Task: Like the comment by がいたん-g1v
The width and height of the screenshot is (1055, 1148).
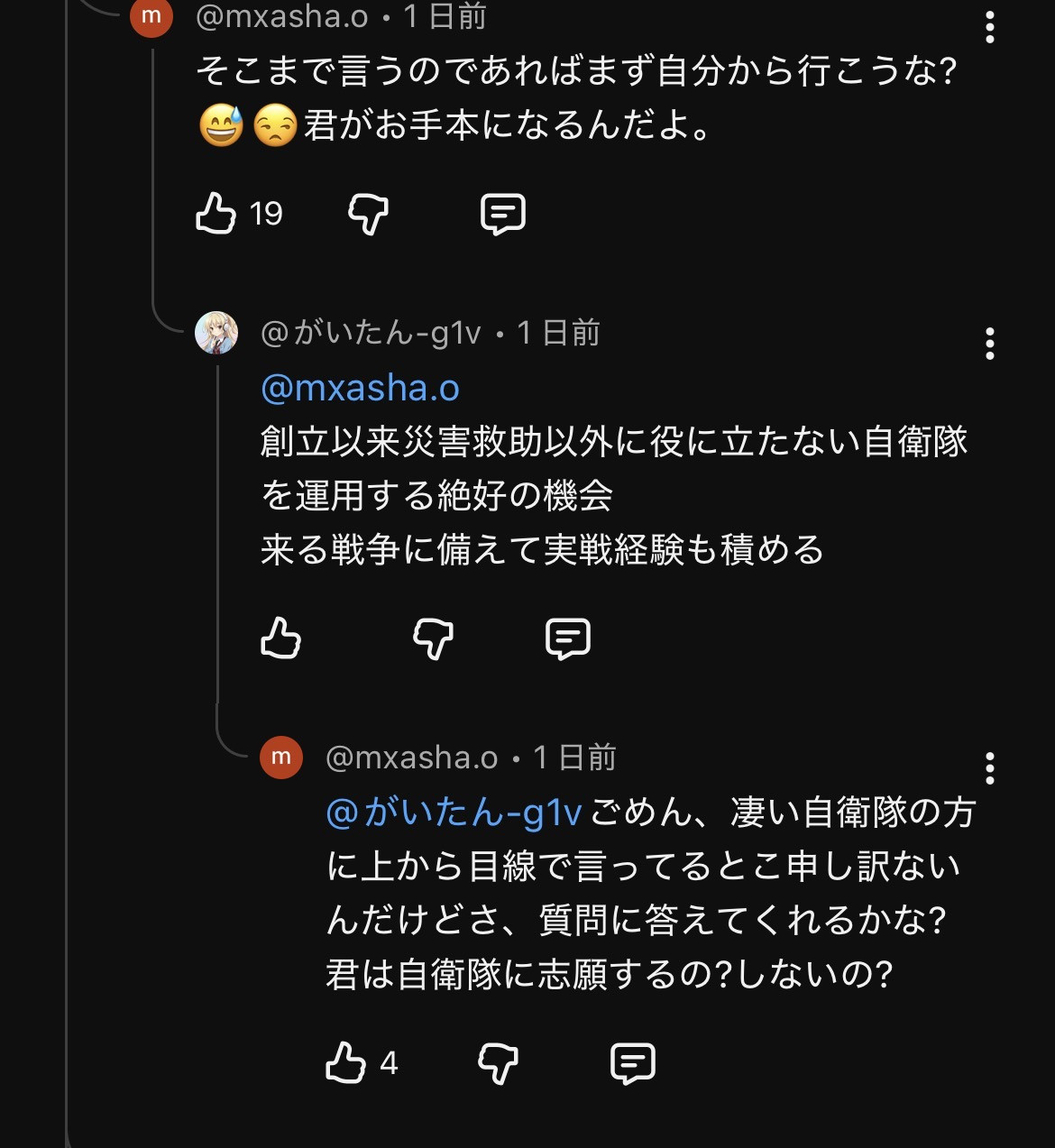Action: click(x=280, y=638)
